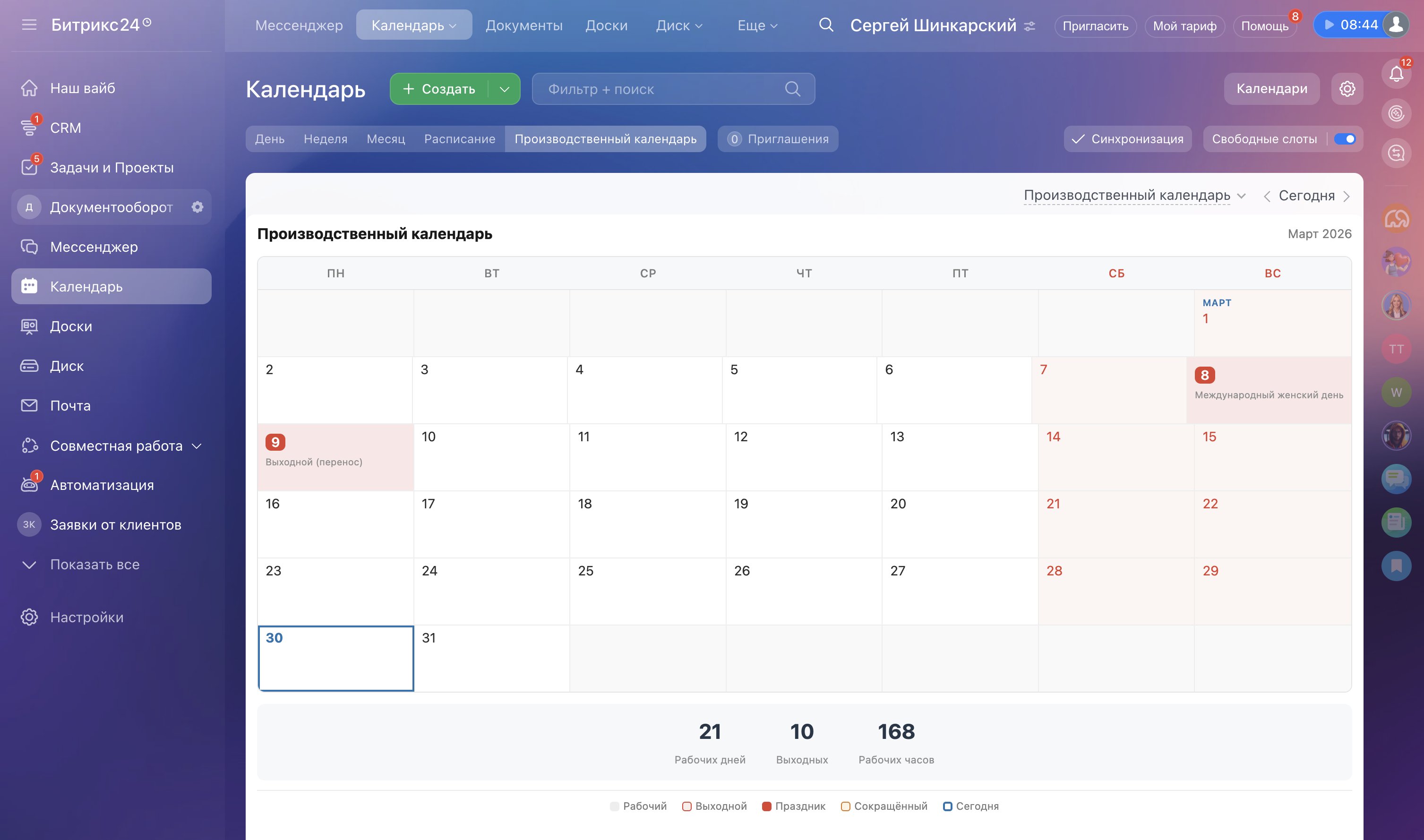Go to next month arrow
The height and width of the screenshot is (840, 1424).
coord(1347,197)
